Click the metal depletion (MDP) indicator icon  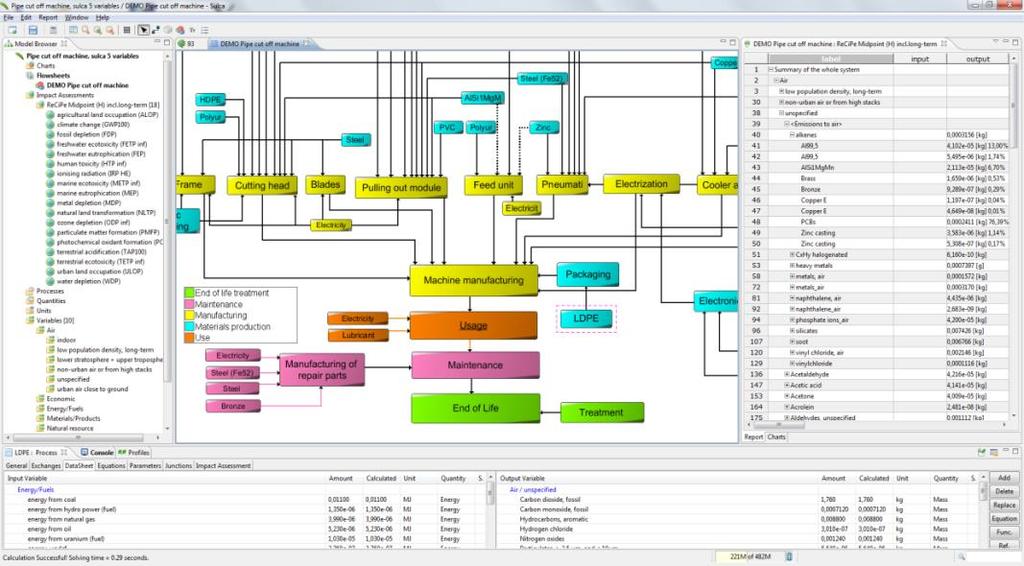50,202
